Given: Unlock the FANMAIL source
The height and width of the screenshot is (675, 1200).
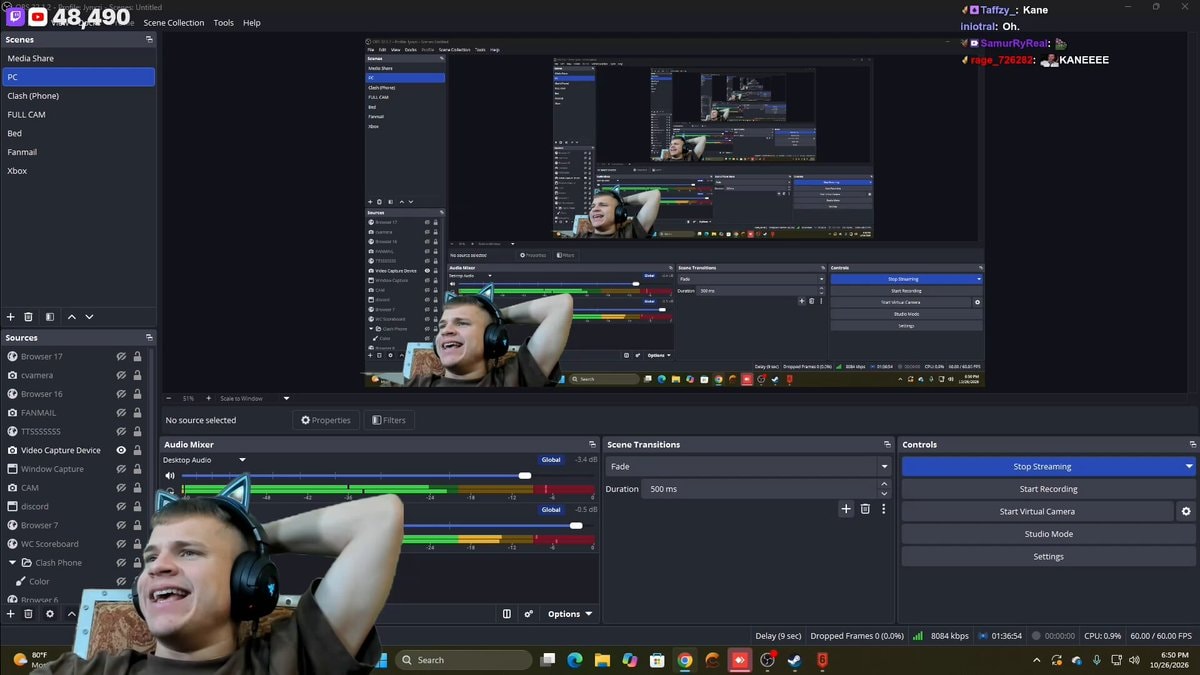Looking at the screenshot, I should click(137, 413).
